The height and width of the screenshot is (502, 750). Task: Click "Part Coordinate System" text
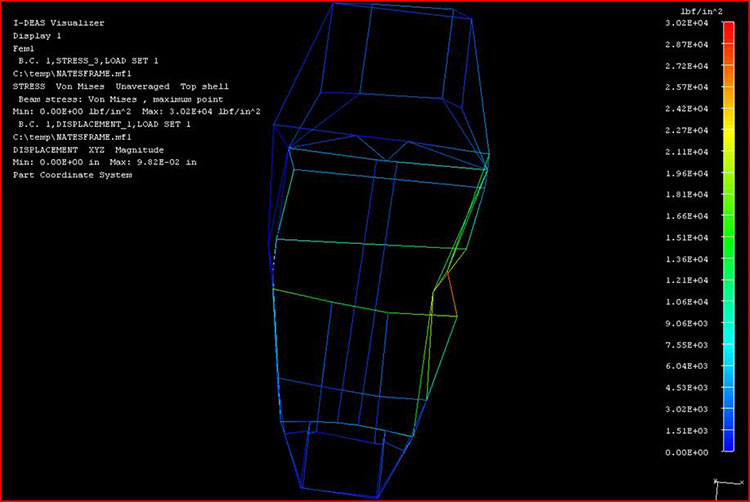coord(72,175)
